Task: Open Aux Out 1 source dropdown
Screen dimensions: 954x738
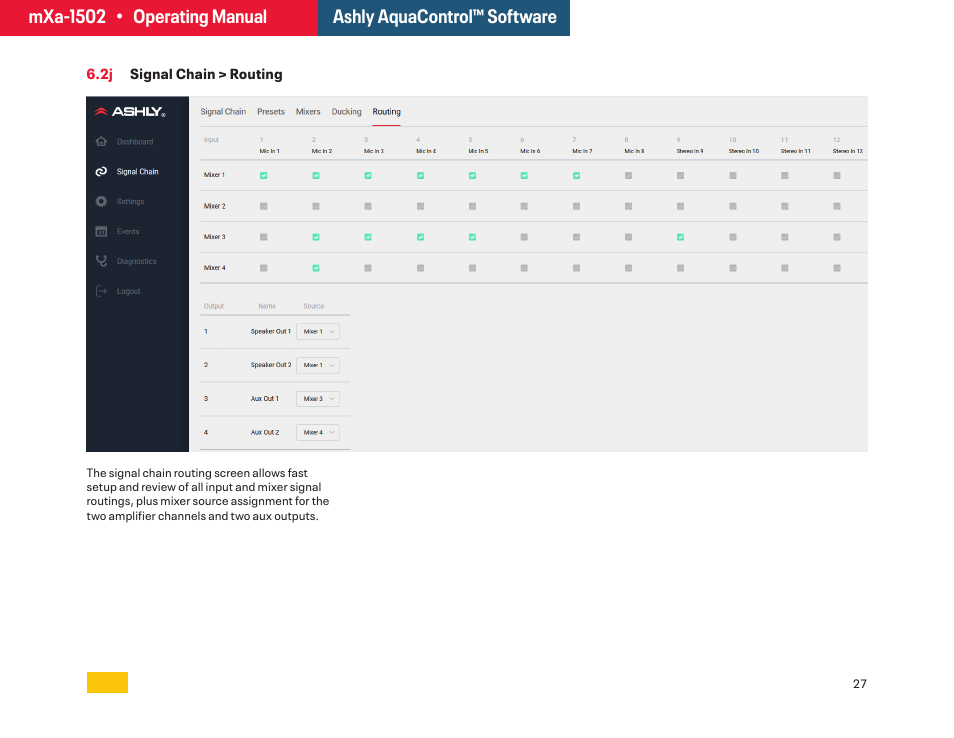Action: [318, 399]
